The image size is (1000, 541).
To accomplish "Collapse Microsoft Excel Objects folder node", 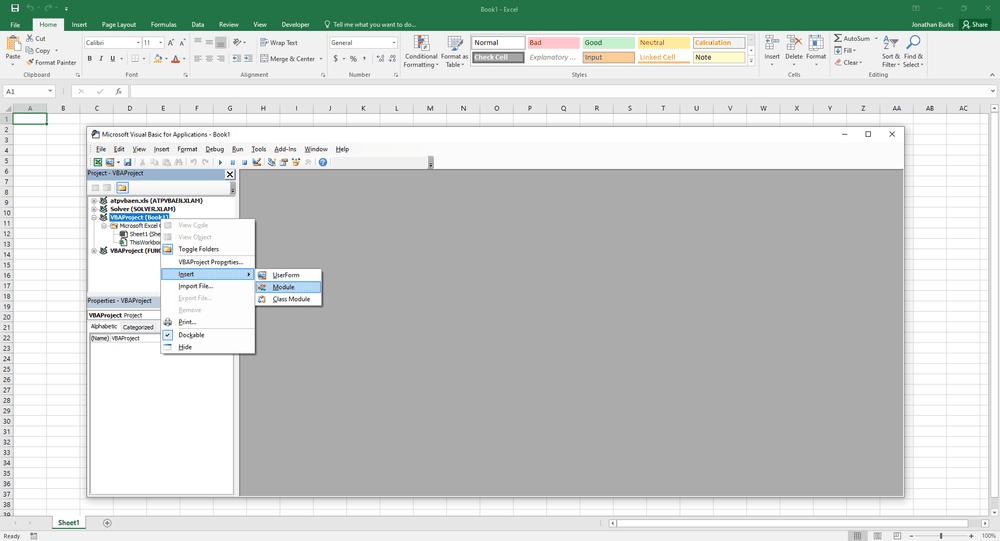I will [103, 226].
